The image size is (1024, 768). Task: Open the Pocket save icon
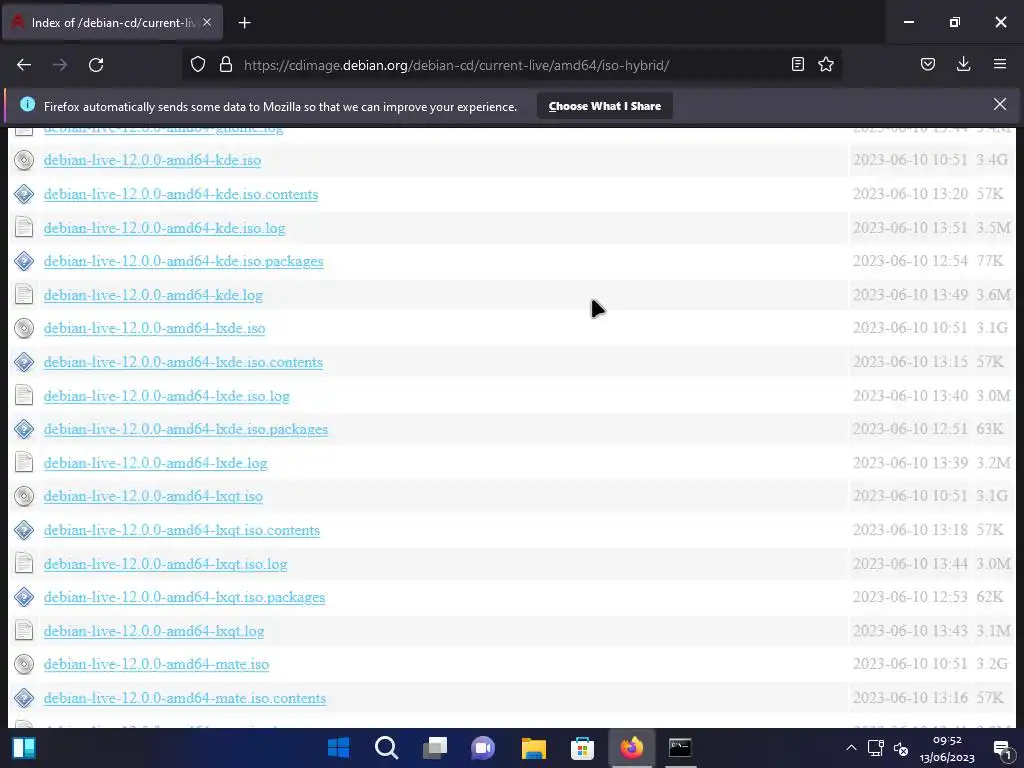928,65
